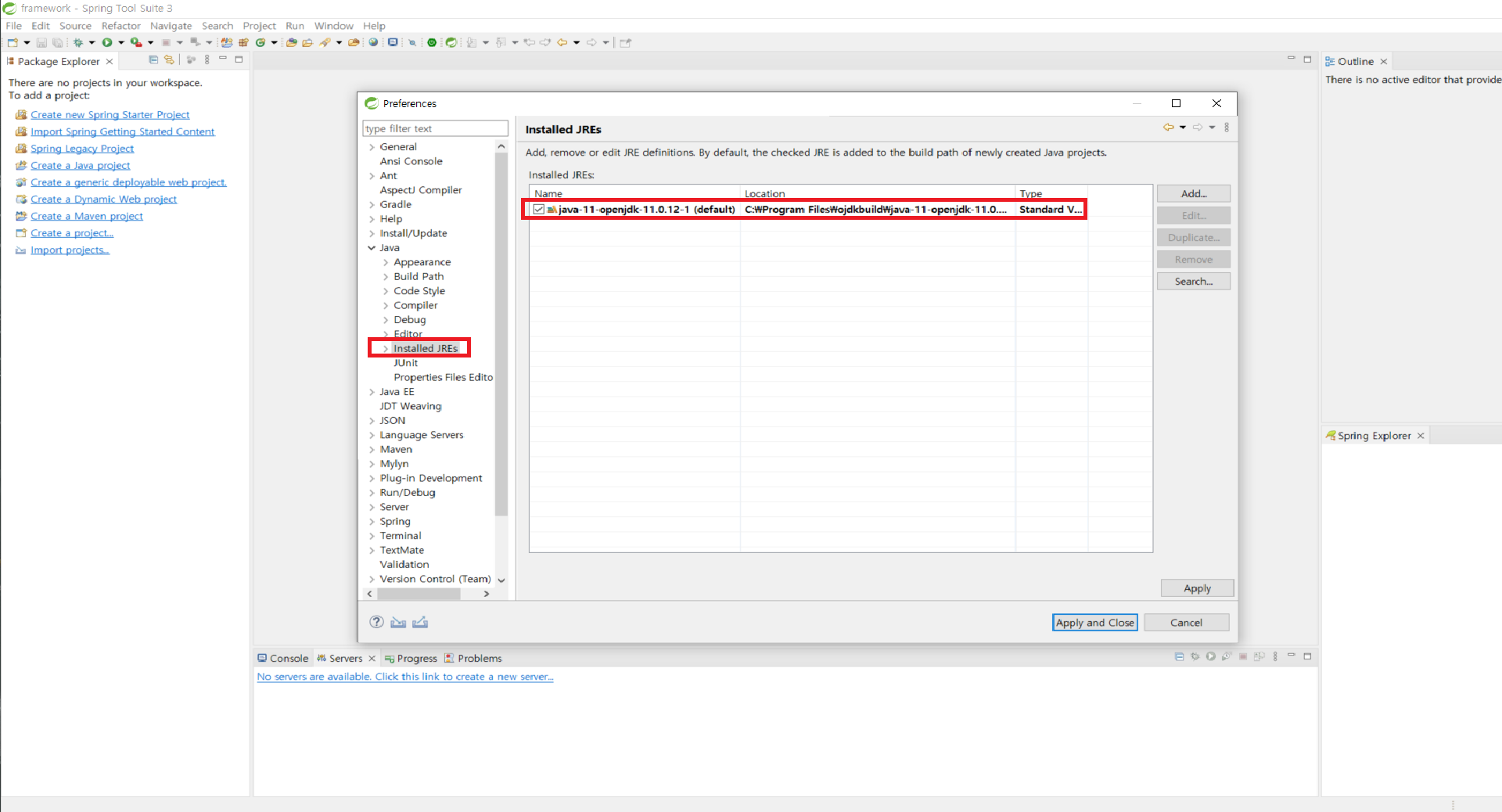Open the Refactor menu
Image resolution: width=1502 pixels, height=812 pixels.
[x=120, y=26]
